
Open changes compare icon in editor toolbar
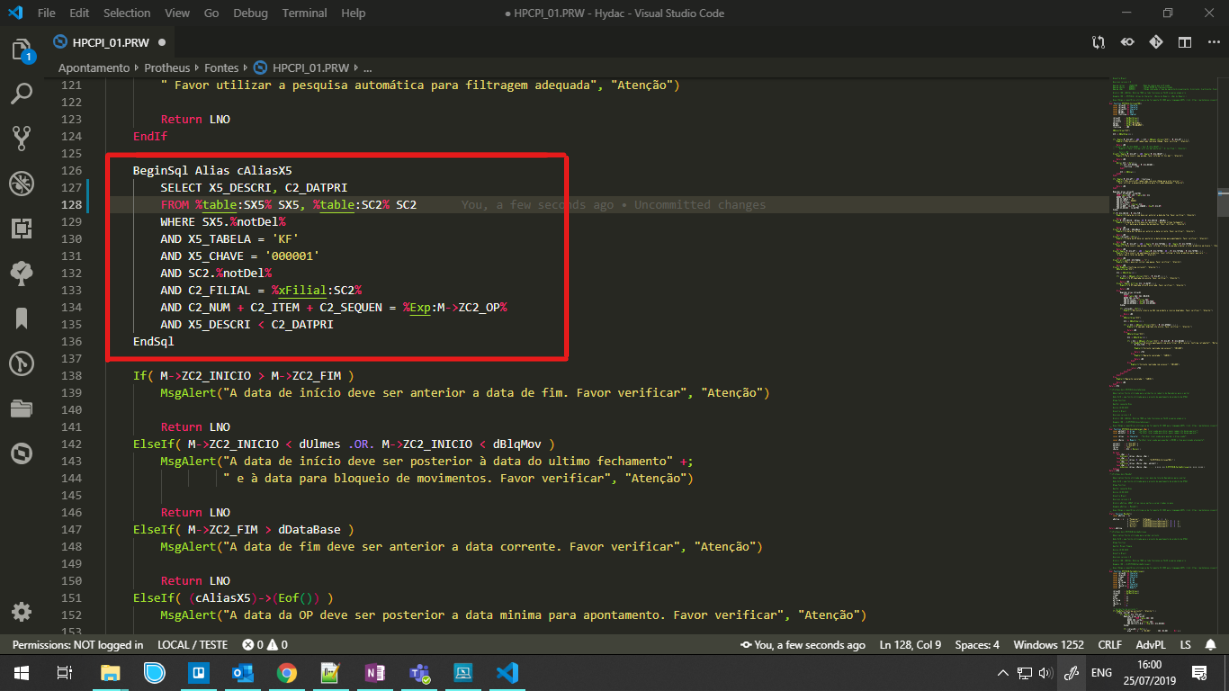[1098, 43]
